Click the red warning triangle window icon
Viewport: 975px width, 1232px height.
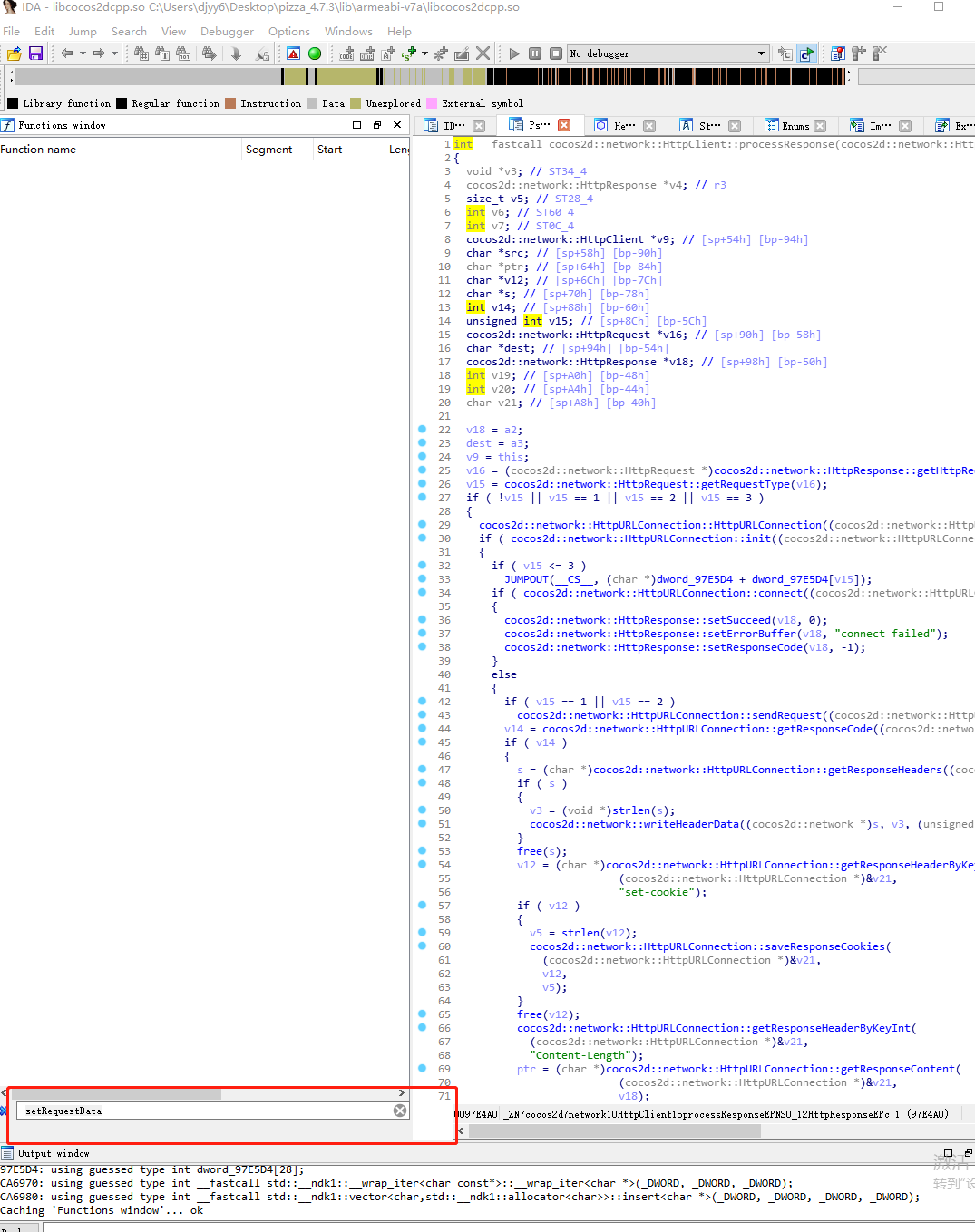tap(293, 53)
